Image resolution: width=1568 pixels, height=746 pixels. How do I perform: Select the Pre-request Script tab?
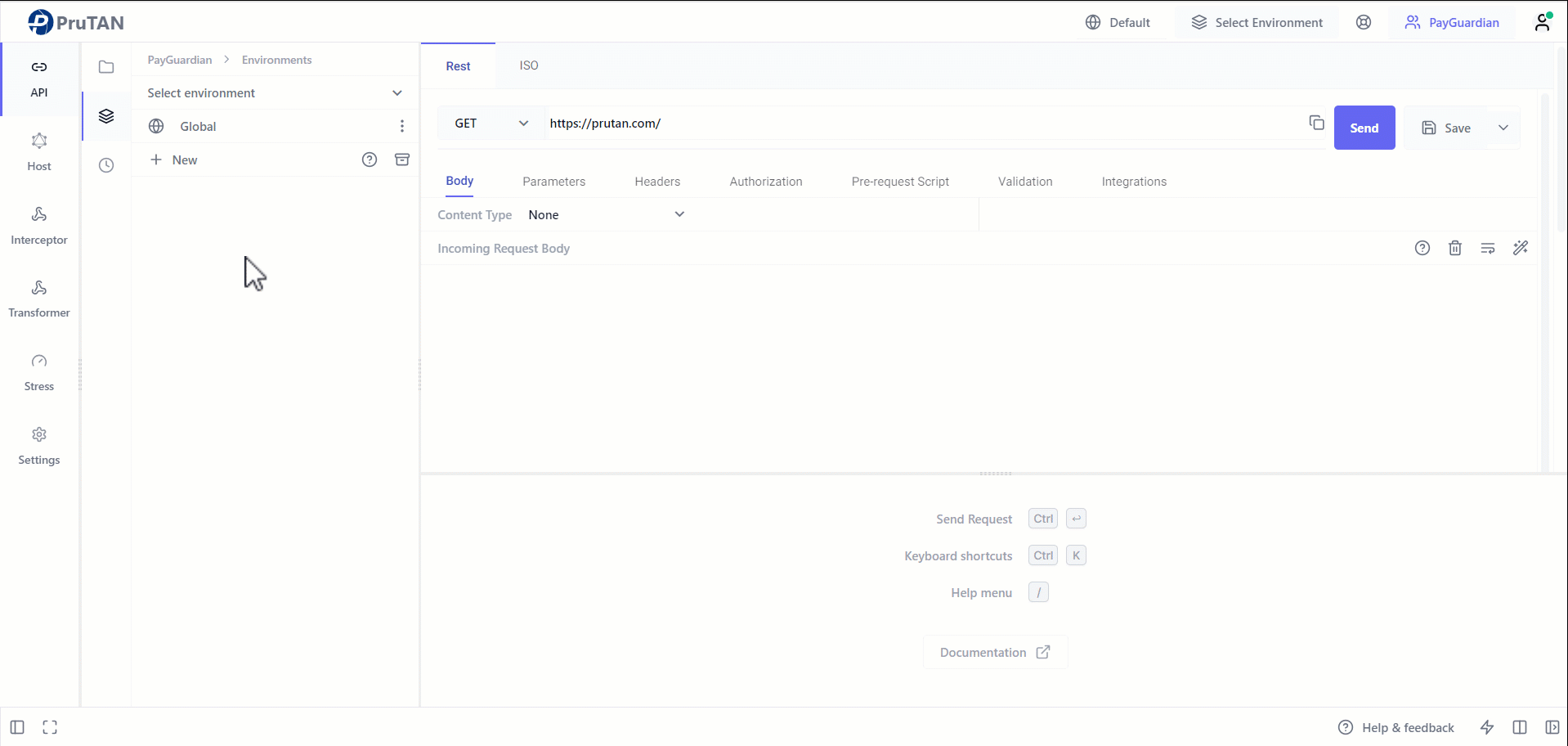point(900,182)
